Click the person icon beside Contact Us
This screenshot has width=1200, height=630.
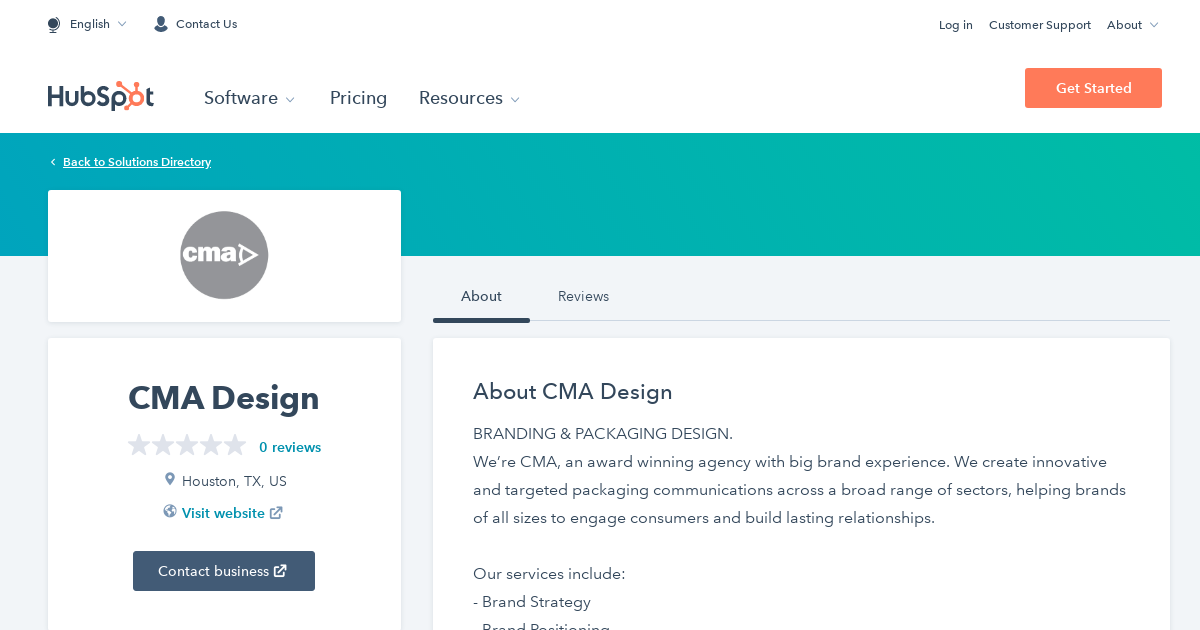coord(160,23)
